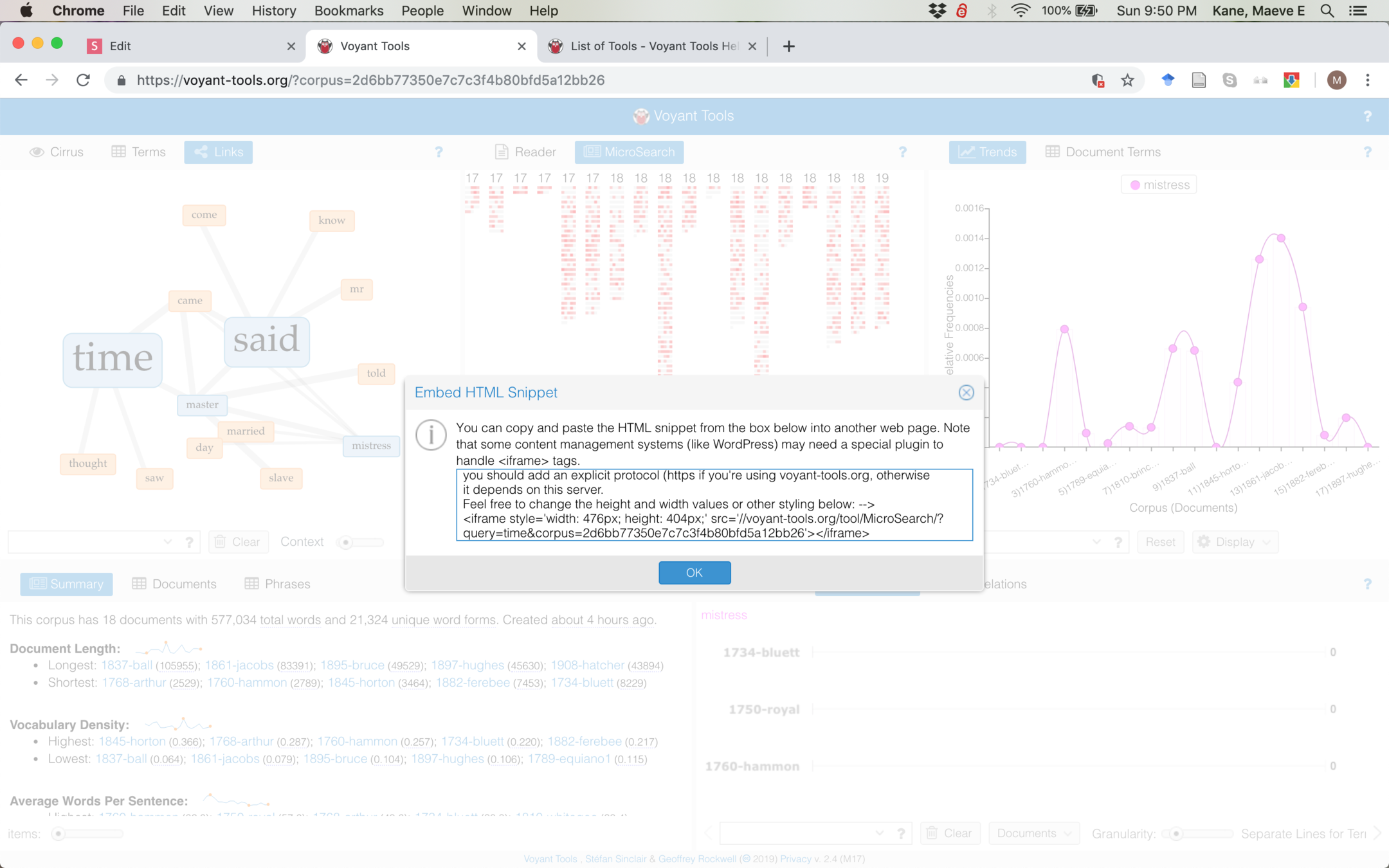Click the Voyant Tools header help icon
The image size is (1389, 868).
pos(1367,116)
